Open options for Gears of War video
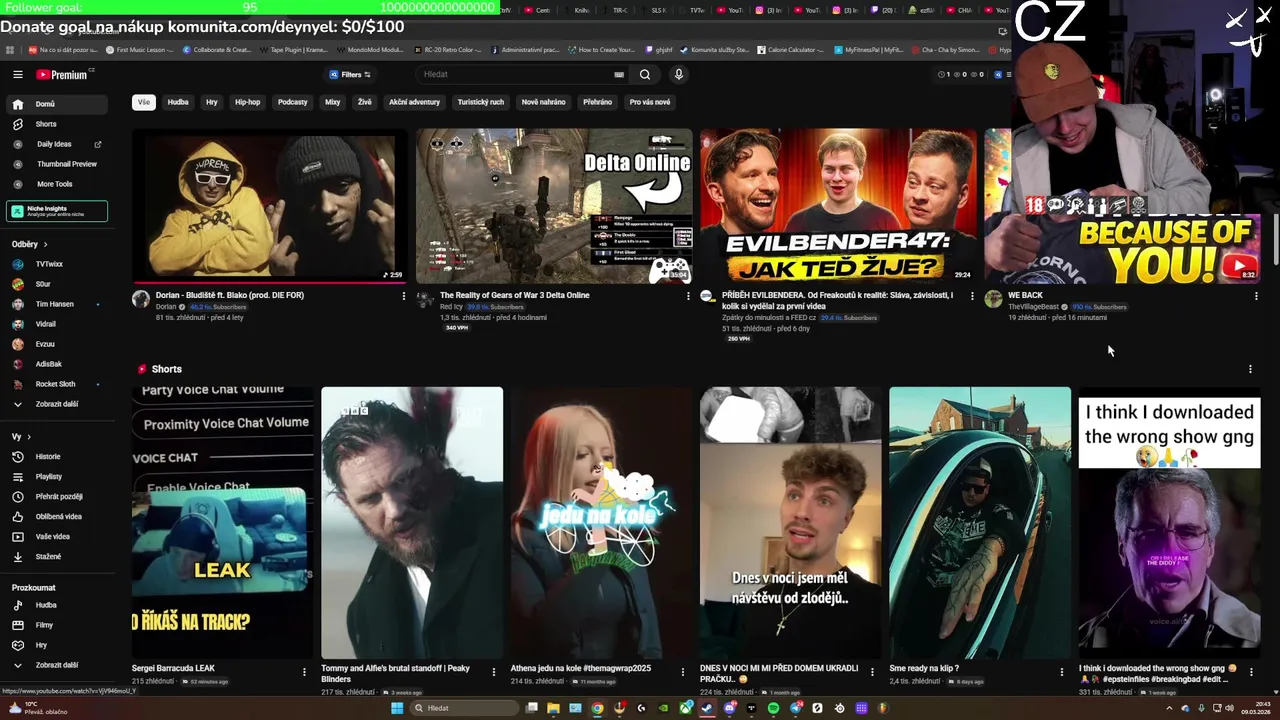 (688, 296)
